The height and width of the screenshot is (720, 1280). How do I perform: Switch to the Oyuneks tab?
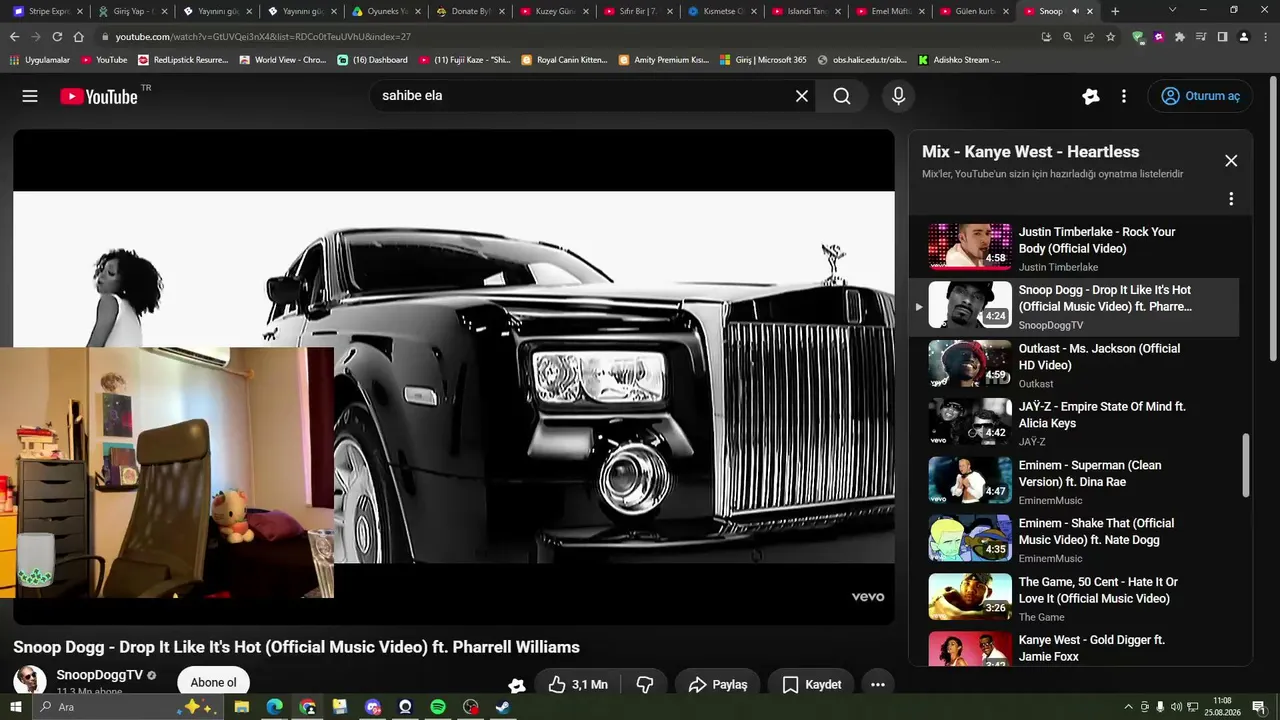click(x=387, y=11)
